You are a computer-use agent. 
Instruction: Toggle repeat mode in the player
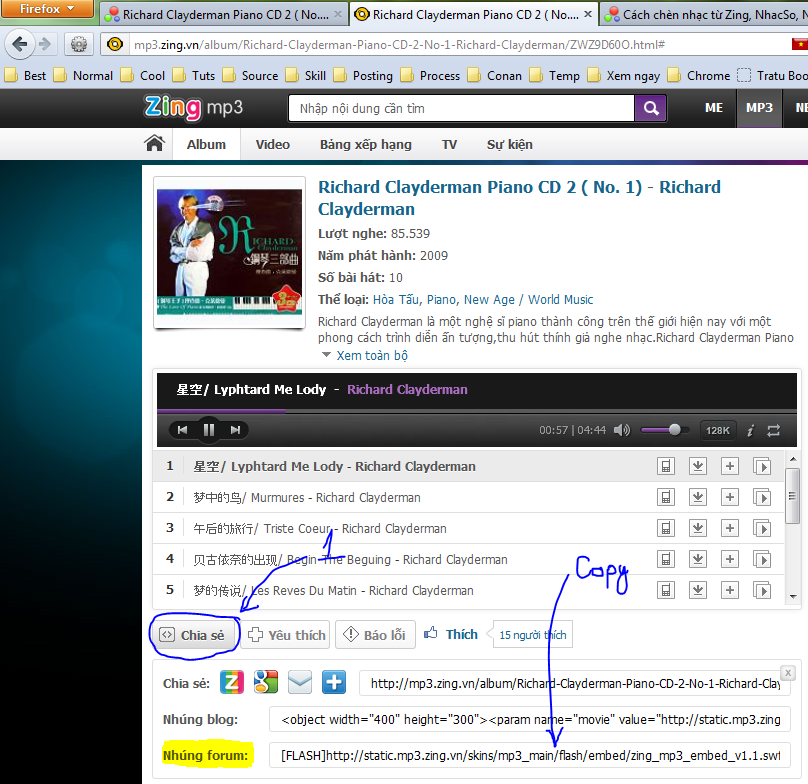pyautogui.click(x=773, y=430)
